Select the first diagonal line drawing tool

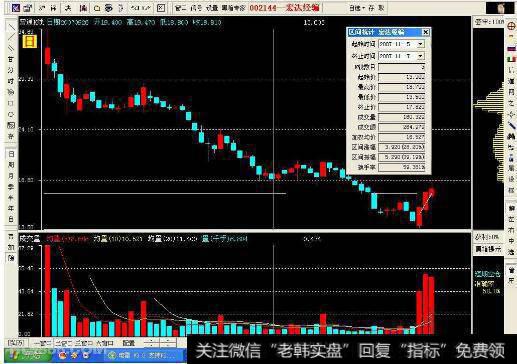(x=11, y=27)
